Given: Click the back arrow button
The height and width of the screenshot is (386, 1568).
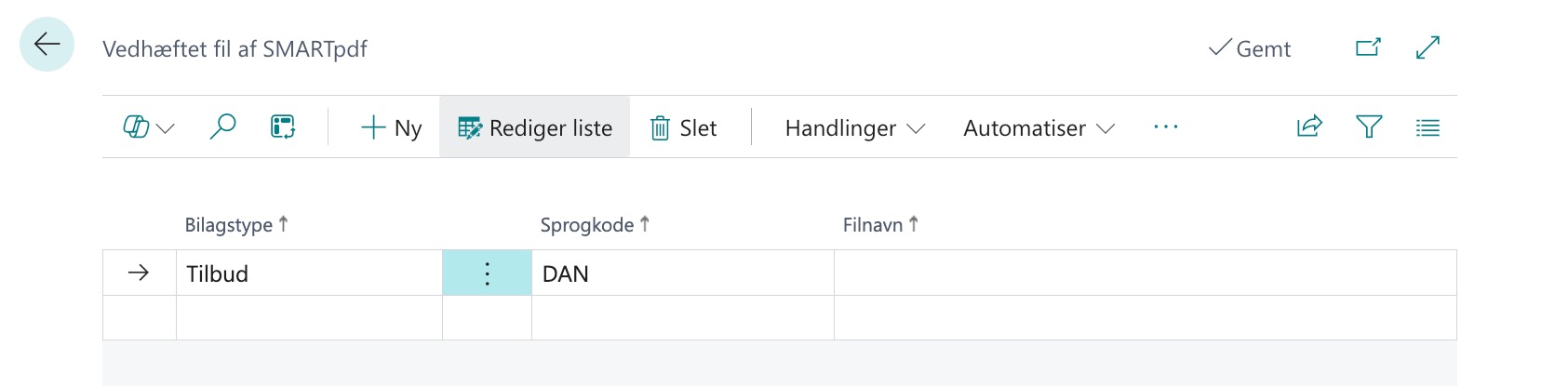Looking at the screenshot, I should click(47, 45).
